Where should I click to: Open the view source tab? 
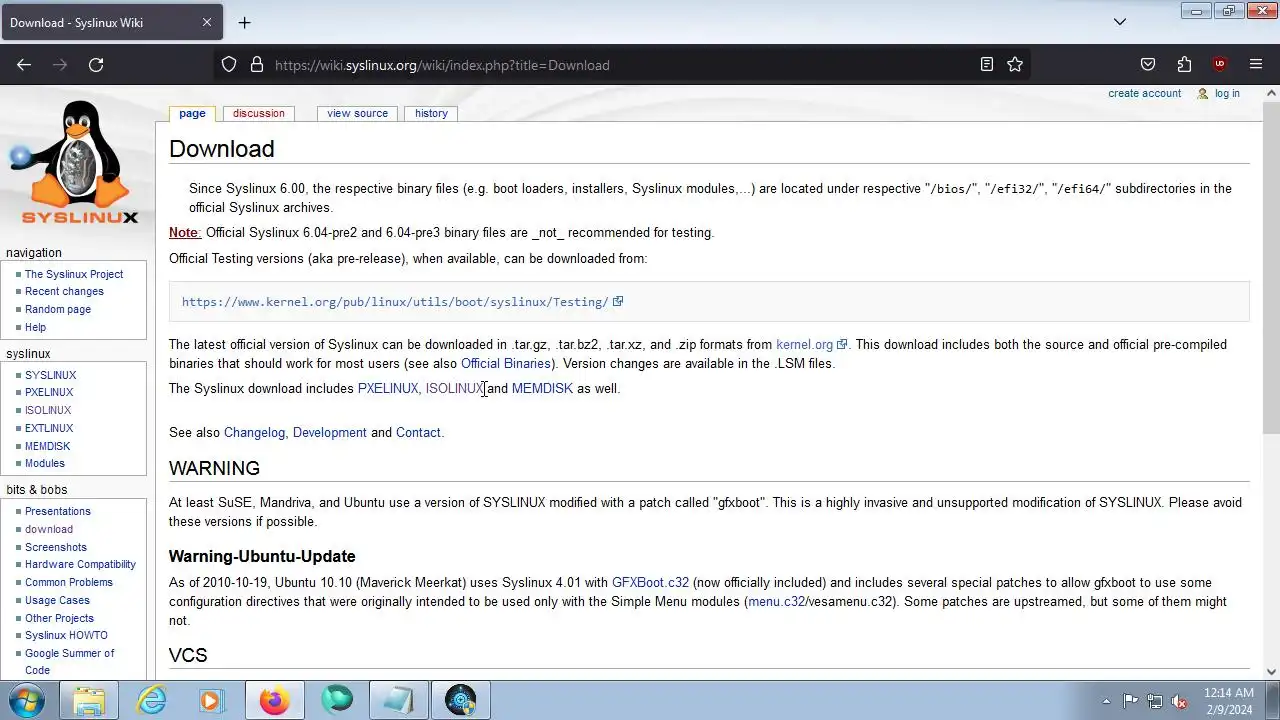[x=357, y=113]
